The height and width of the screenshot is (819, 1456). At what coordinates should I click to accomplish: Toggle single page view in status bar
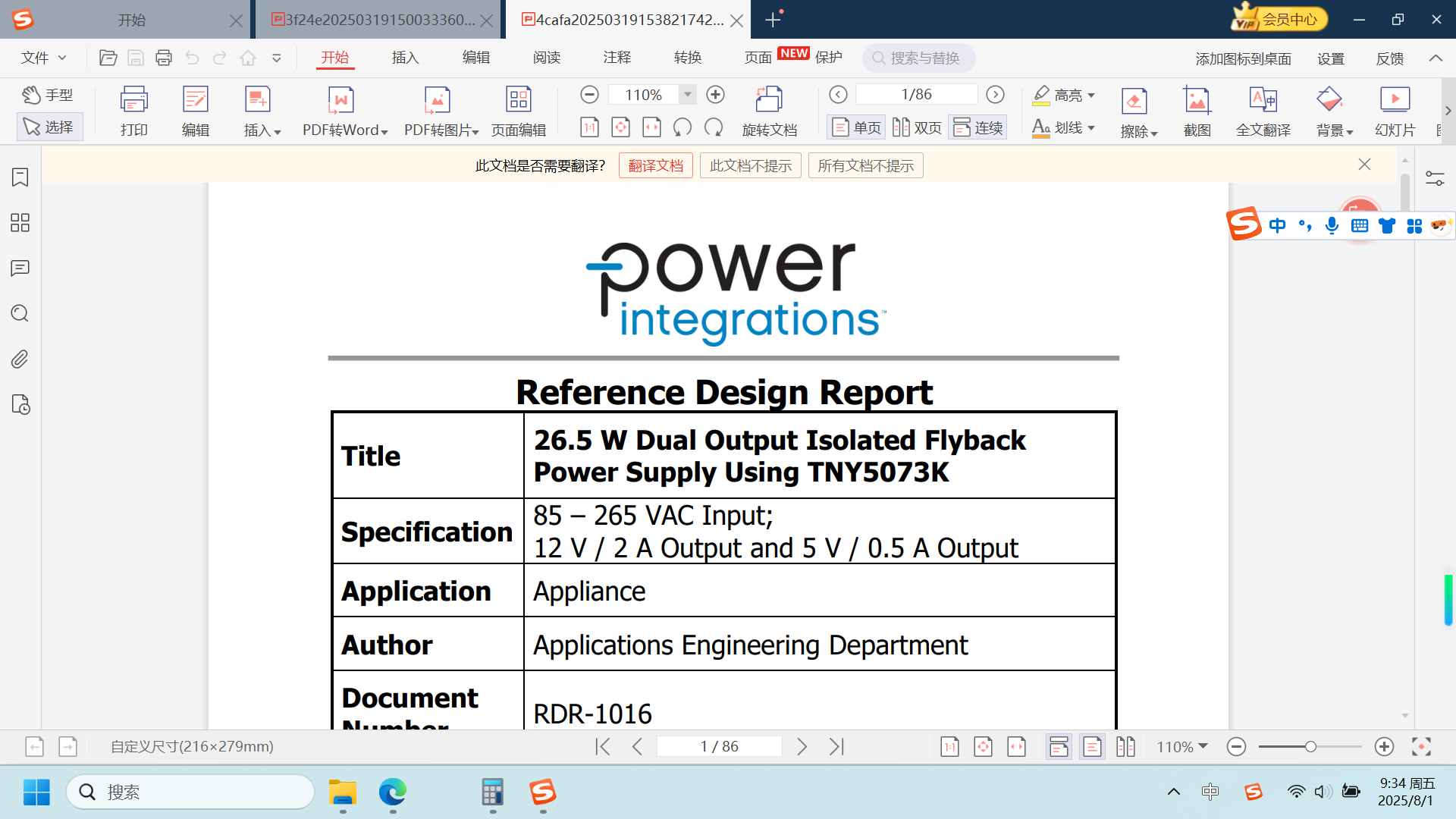(1092, 747)
